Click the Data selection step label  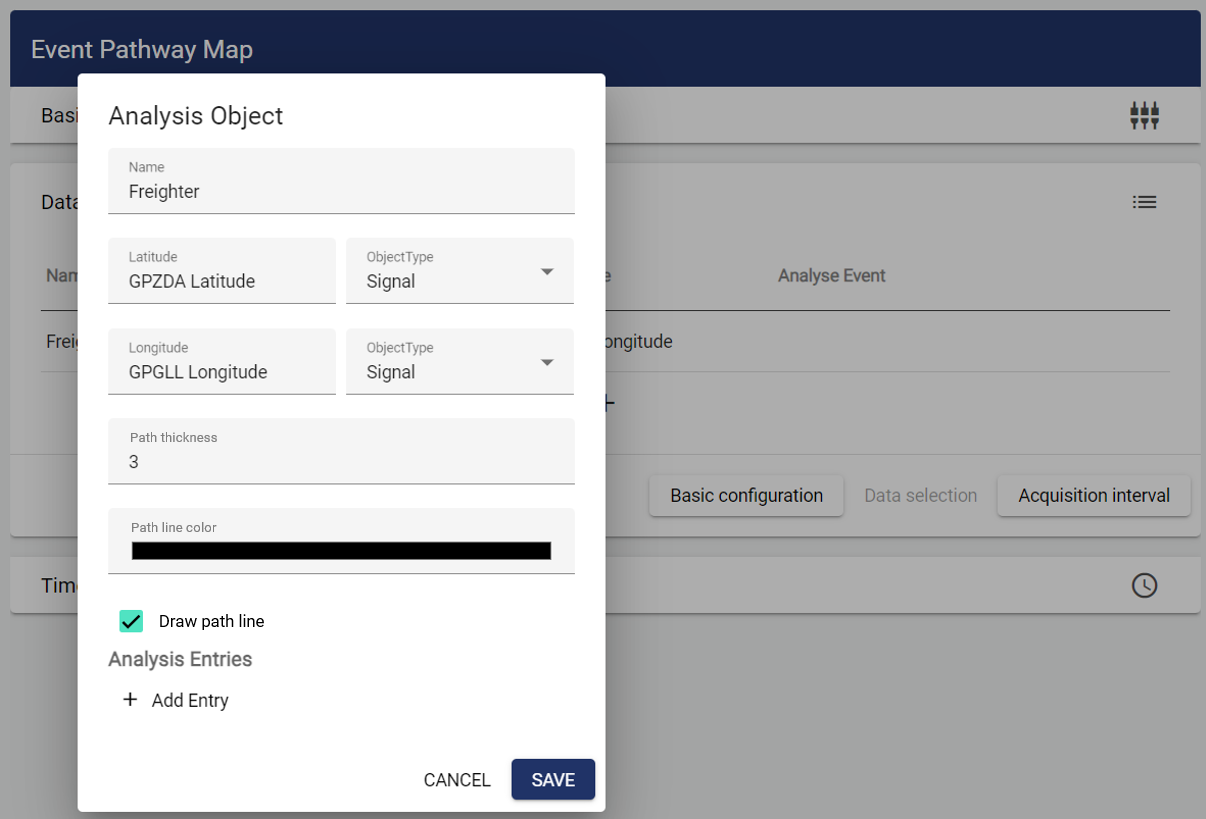pos(920,496)
